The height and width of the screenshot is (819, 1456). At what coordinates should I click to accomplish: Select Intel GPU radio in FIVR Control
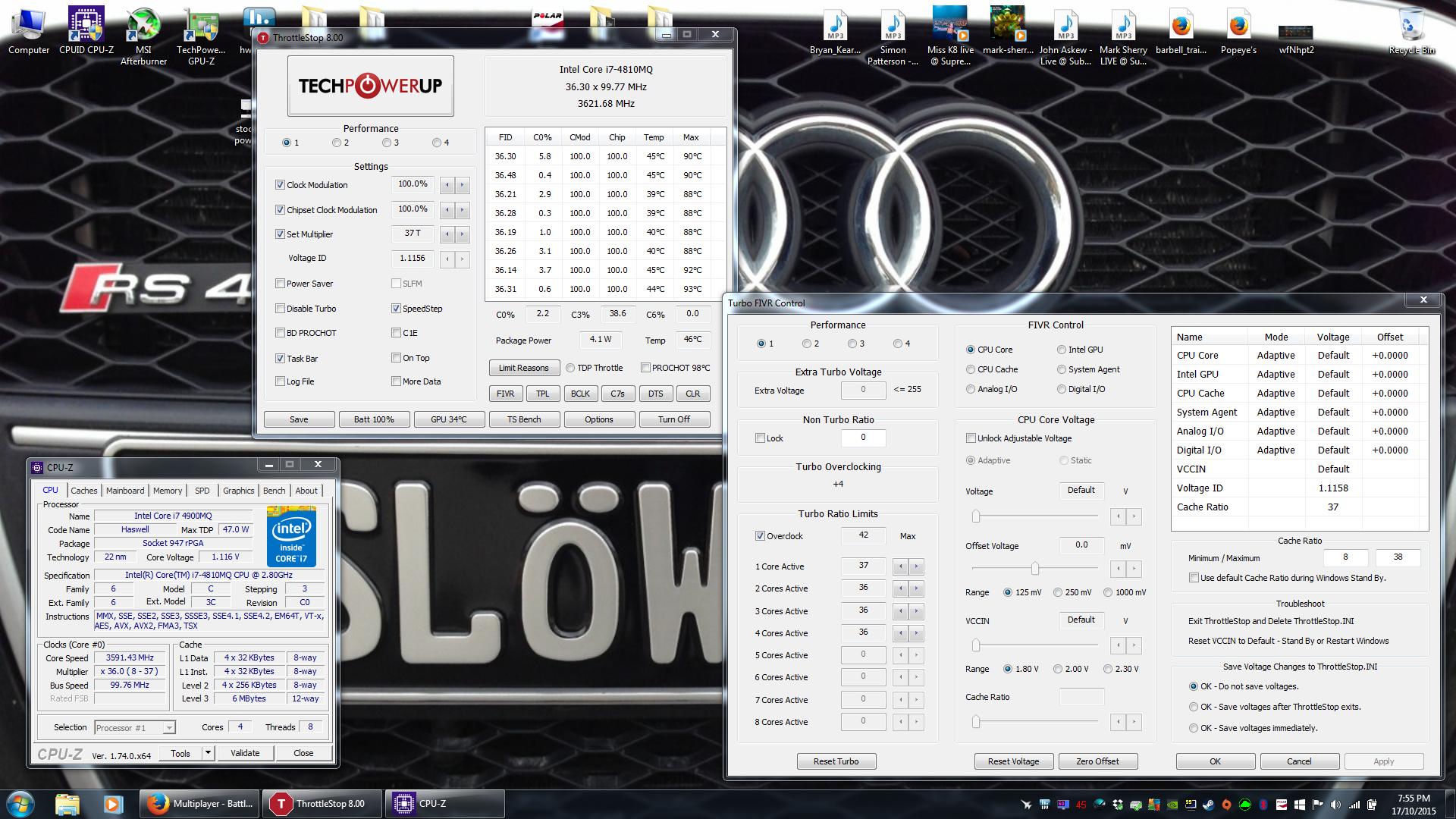(1061, 350)
